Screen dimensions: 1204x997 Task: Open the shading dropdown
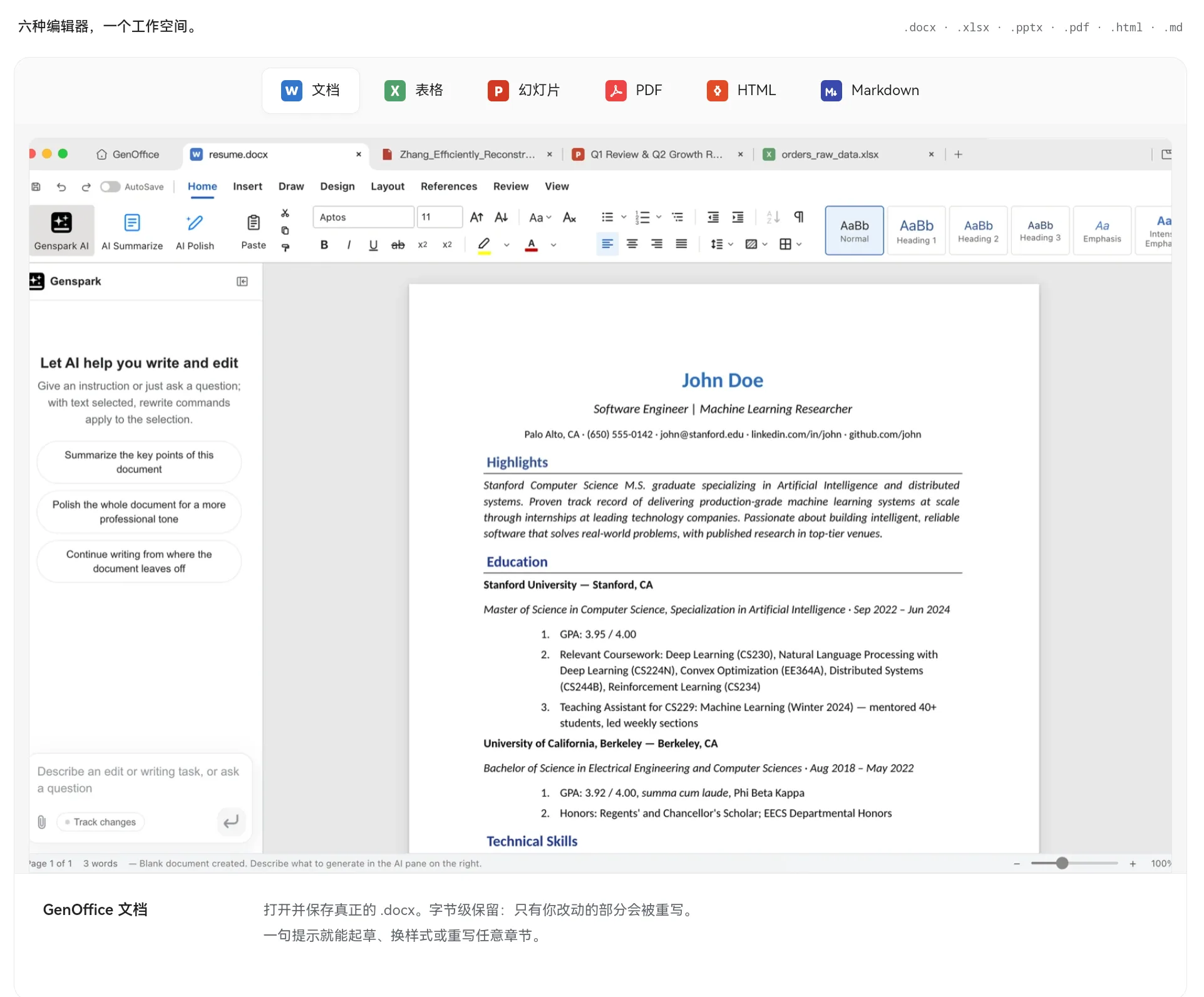pyautogui.click(x=756, y=244)
